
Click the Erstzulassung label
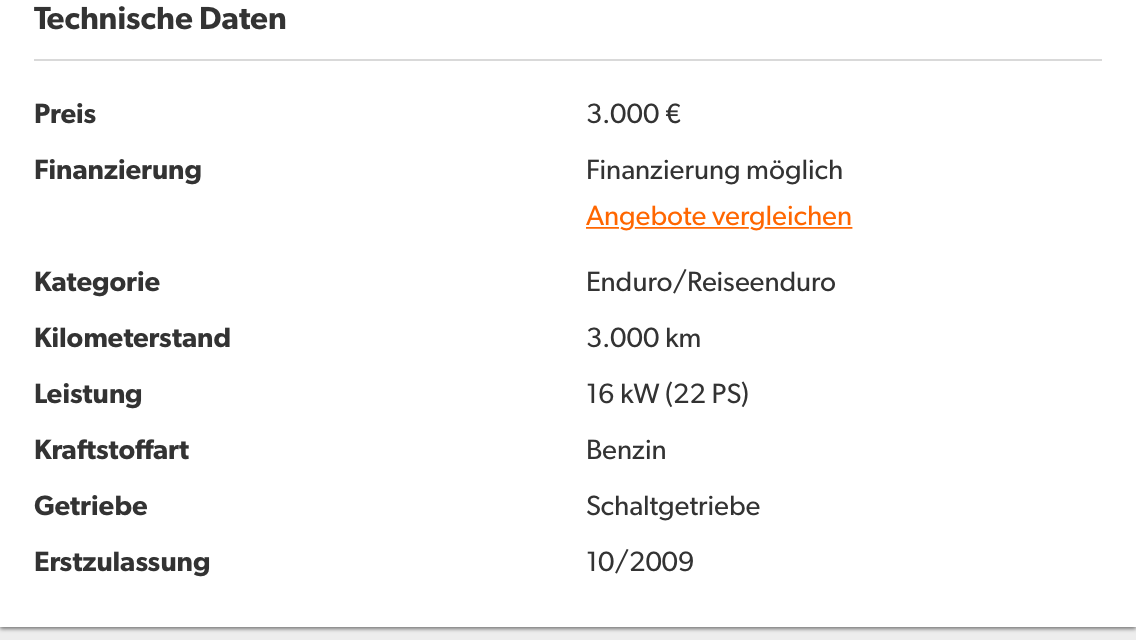(122, 562)
